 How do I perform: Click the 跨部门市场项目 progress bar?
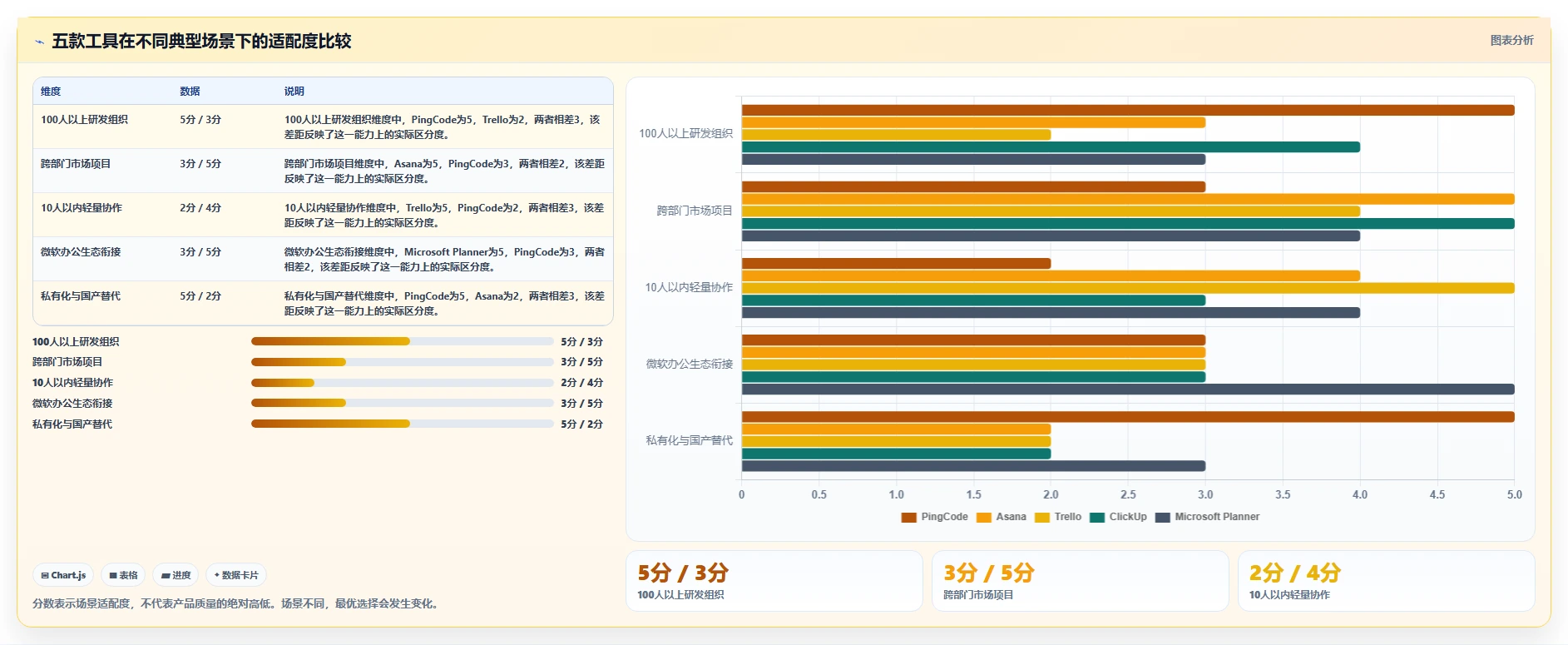point(403,362)
